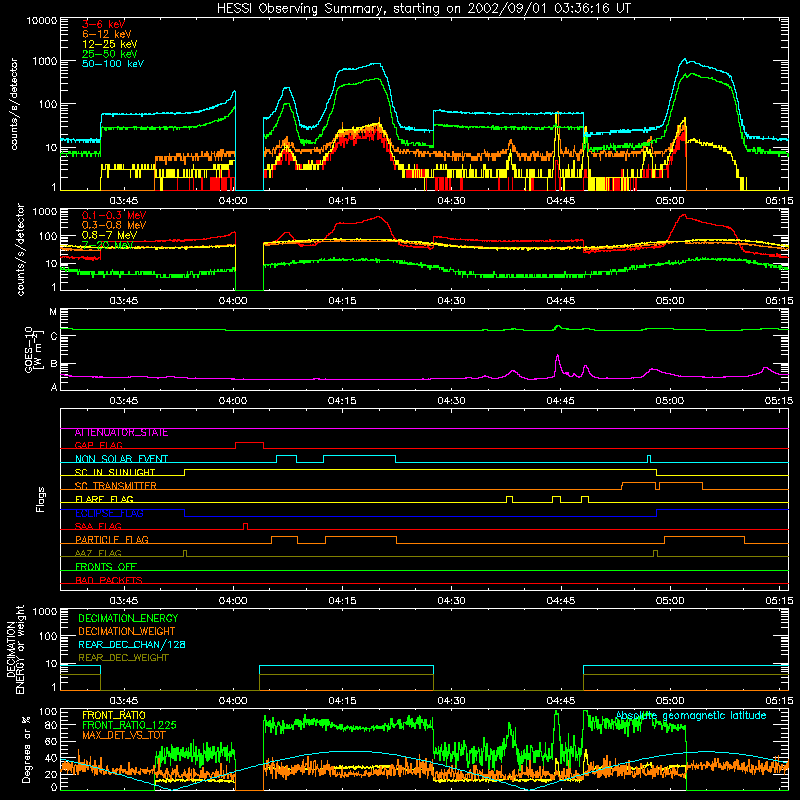Click the BAD_PACKETS flag label

[109, 580]
